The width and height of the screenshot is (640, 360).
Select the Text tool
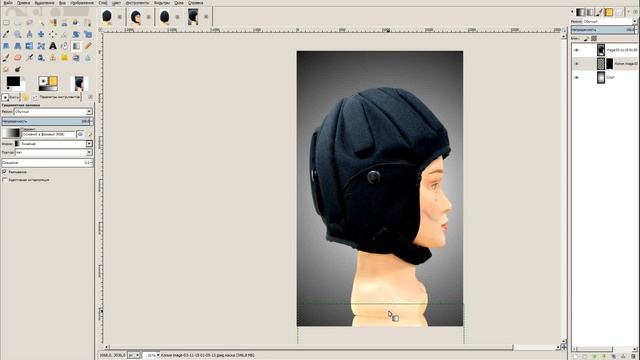[53, 46]
